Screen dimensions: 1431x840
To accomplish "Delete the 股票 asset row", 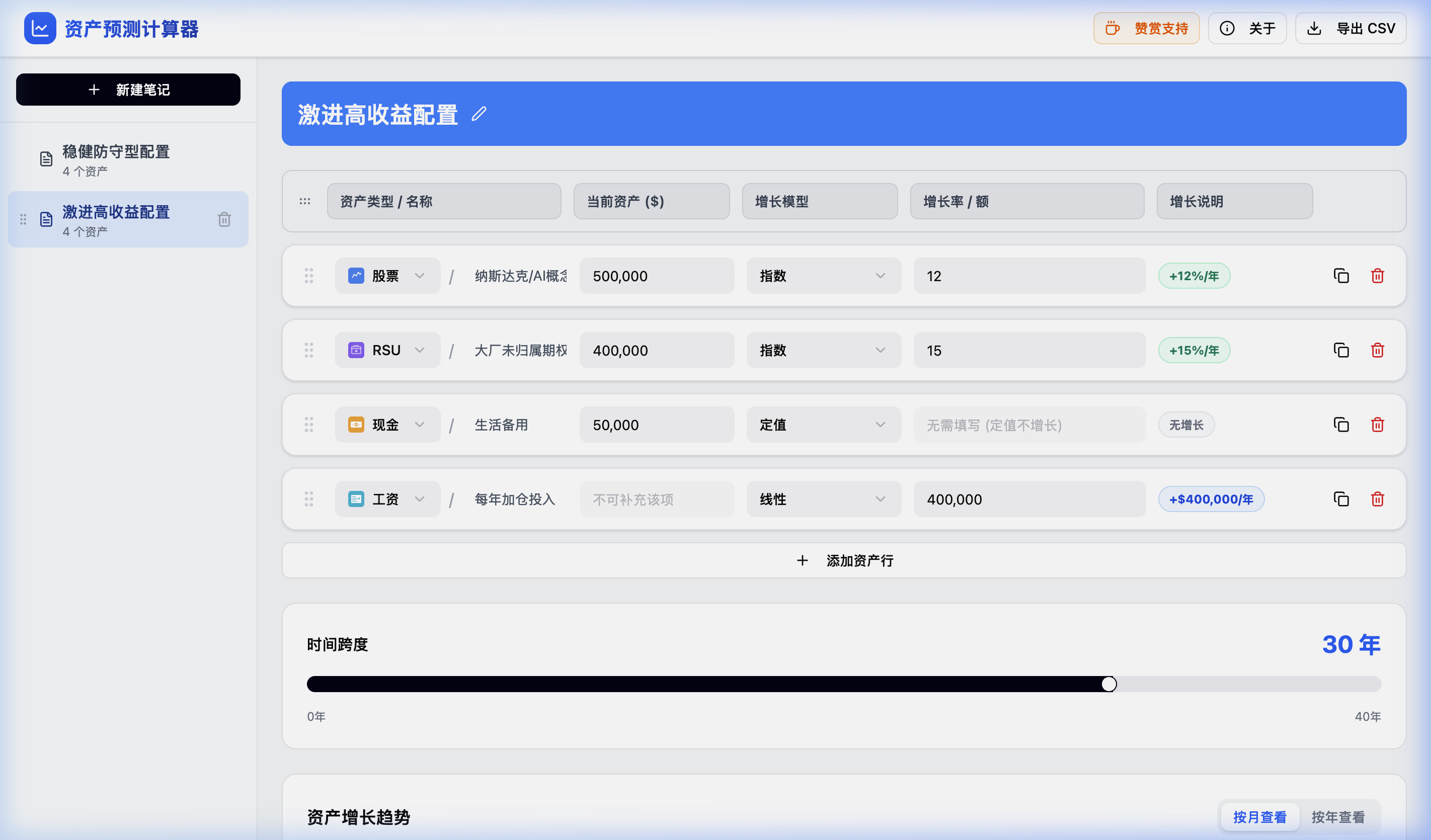I will [1377, 276].
